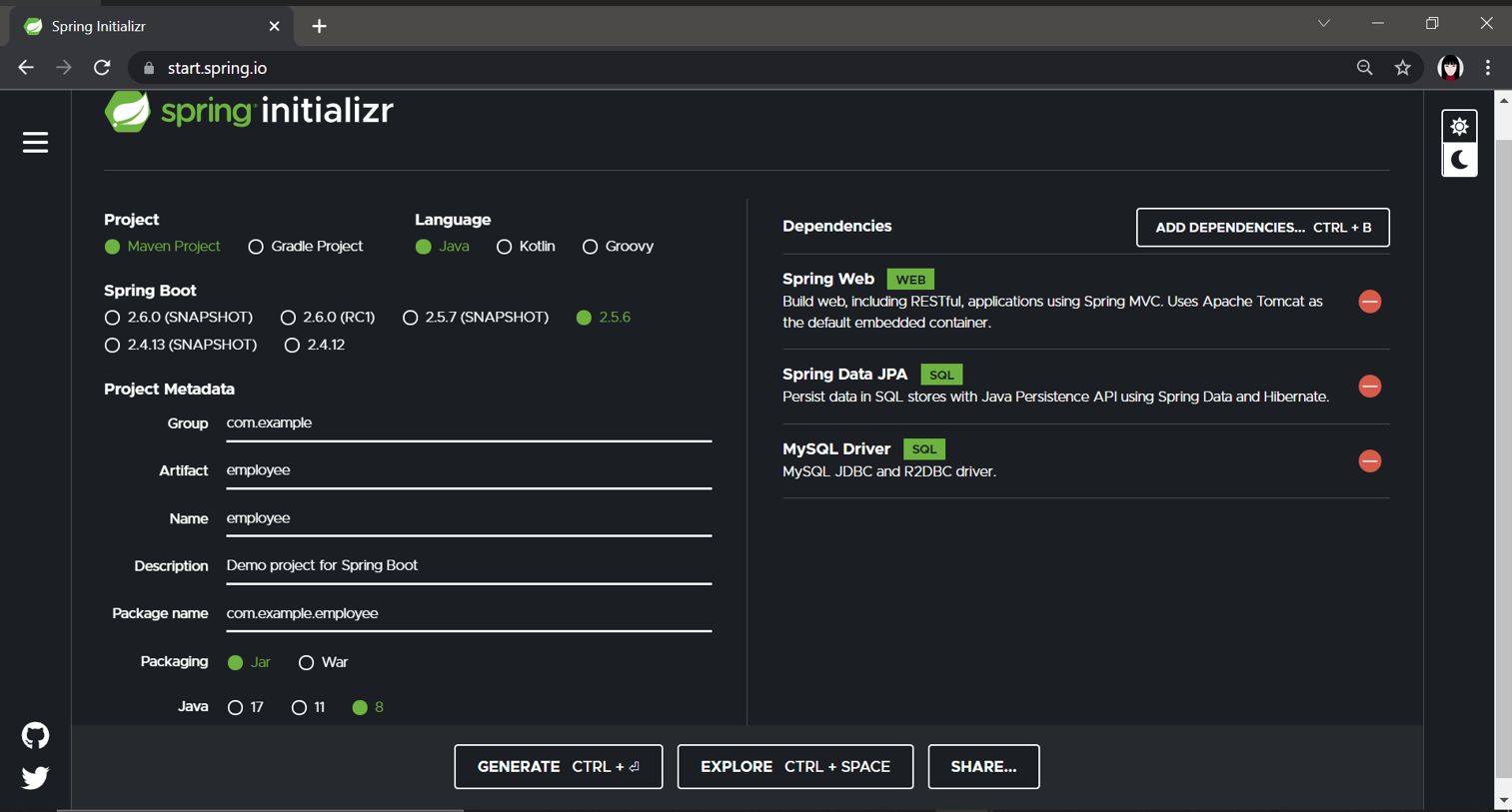Choose Kotlin as the language
Image resolution: width=1512 pixels, height=812 pixels.
(526, 247)
